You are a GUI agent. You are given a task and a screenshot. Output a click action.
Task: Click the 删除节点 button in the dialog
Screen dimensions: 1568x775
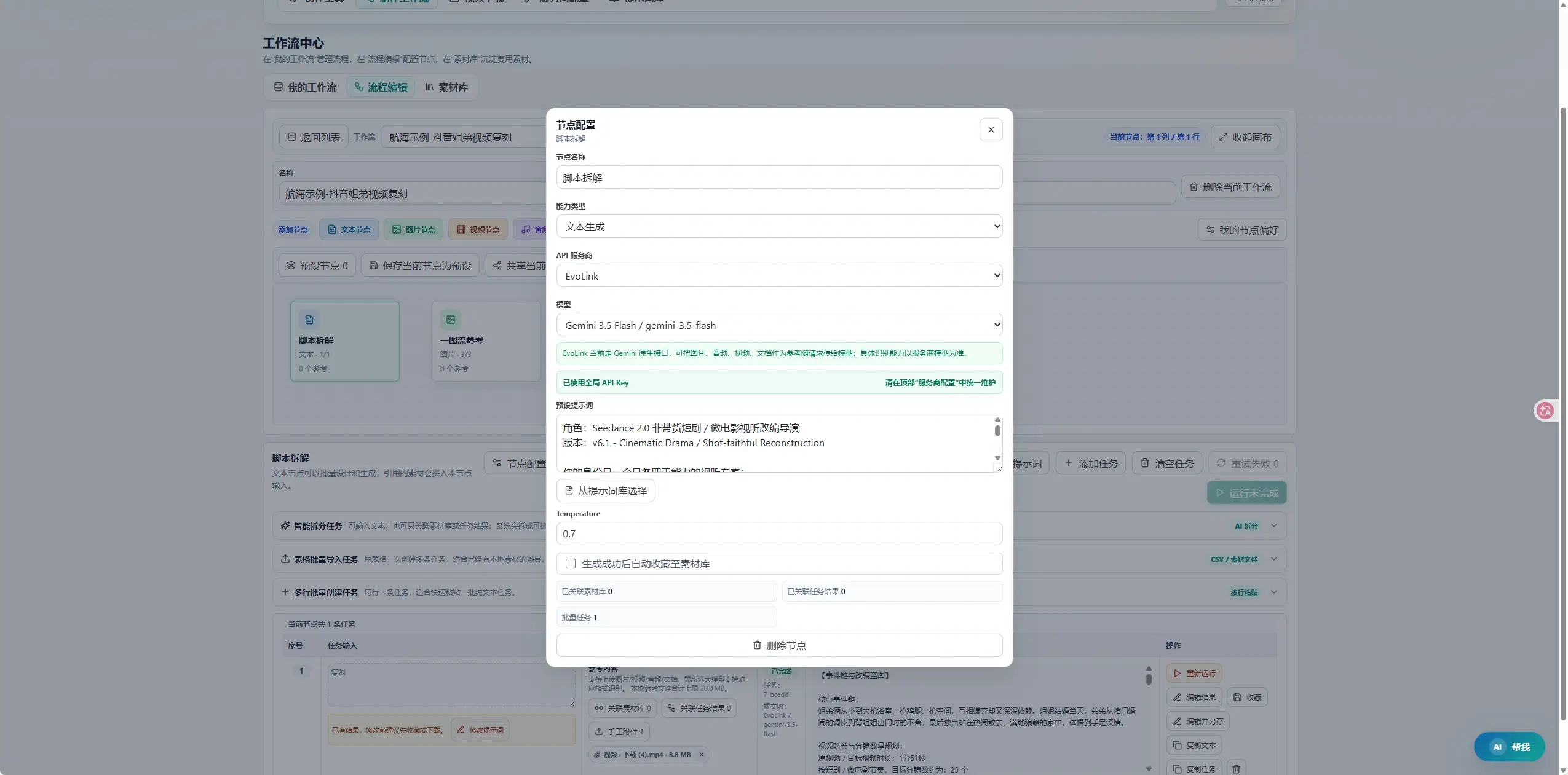tap(779, 645)
